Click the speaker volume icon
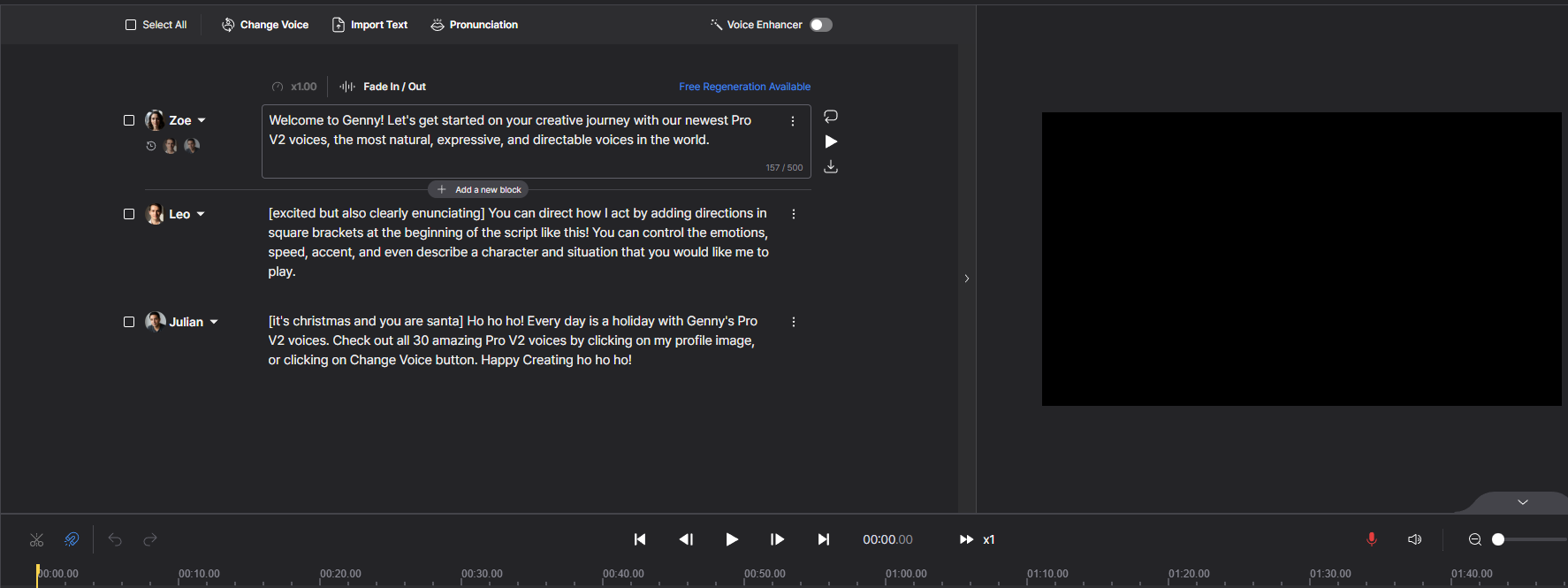The width and height of the screenshot is (1568, 588). coord(1414,539)
